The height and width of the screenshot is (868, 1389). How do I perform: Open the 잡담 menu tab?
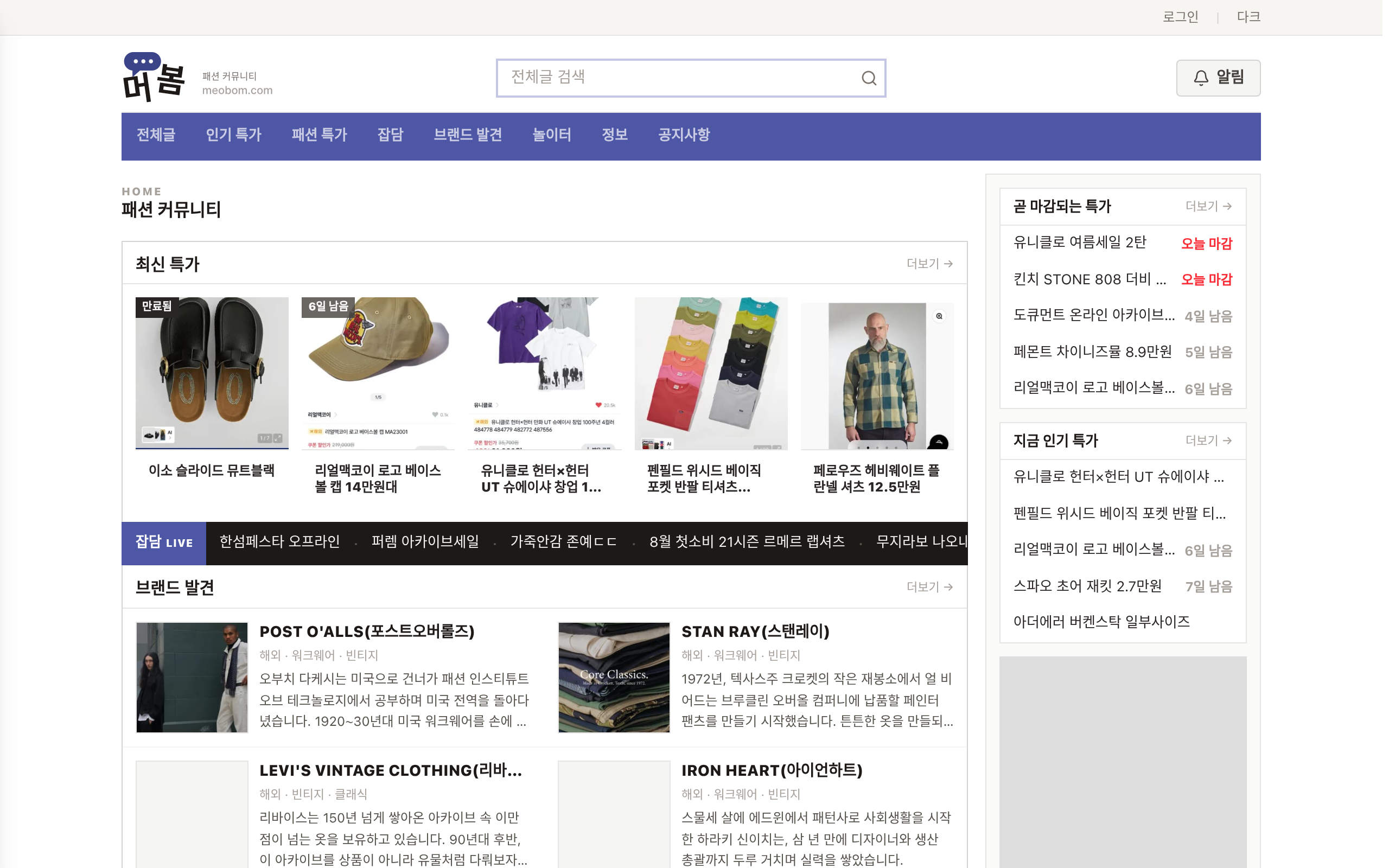click(x=392, y=136)
